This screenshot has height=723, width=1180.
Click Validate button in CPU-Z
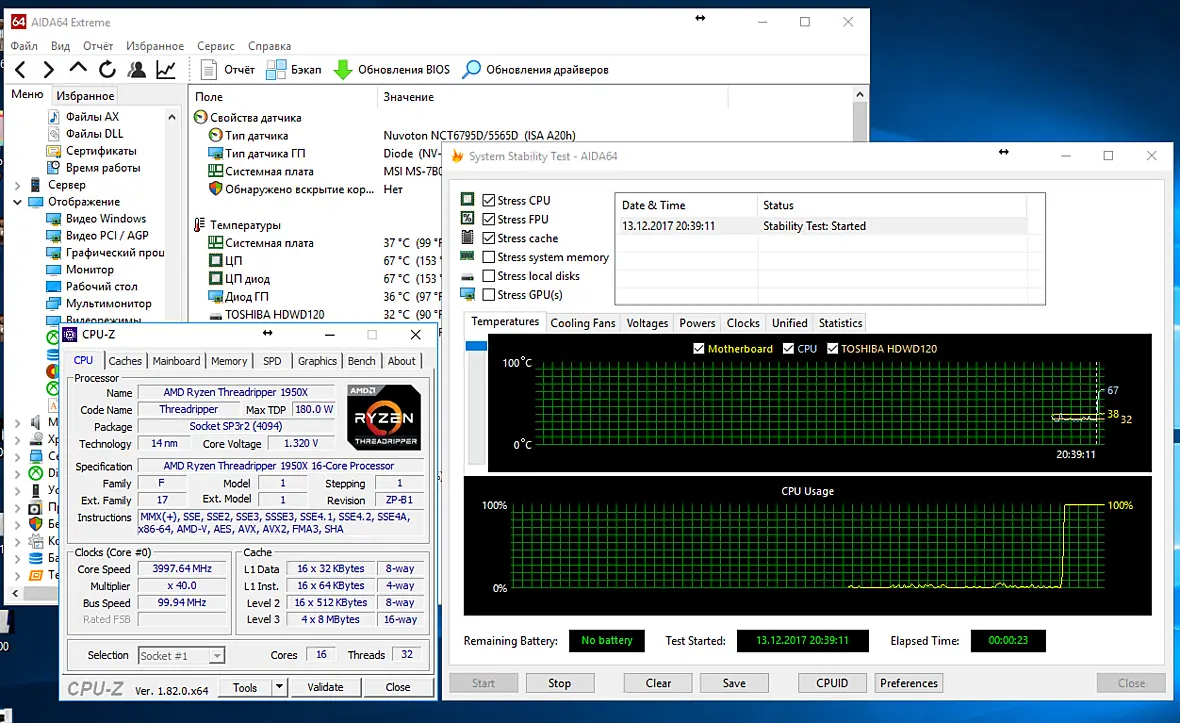(x=325, y=687)
